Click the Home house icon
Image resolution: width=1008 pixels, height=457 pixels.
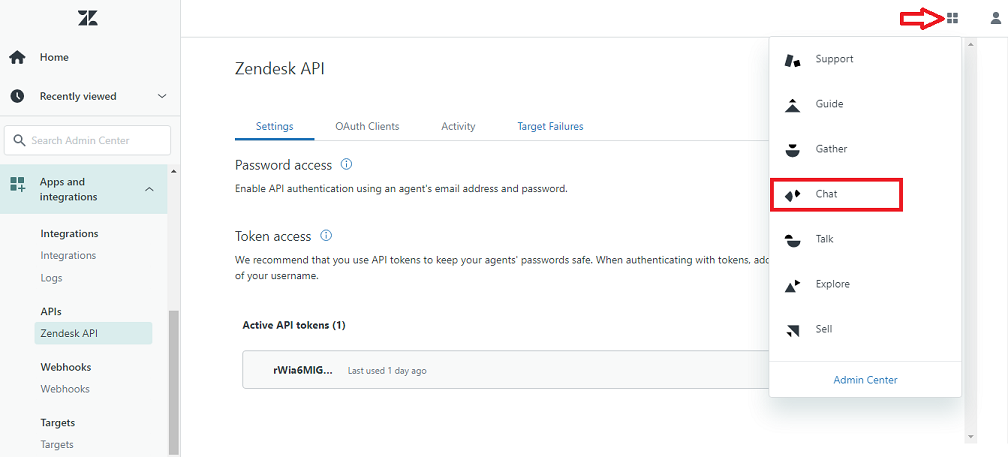click(17, 57)
